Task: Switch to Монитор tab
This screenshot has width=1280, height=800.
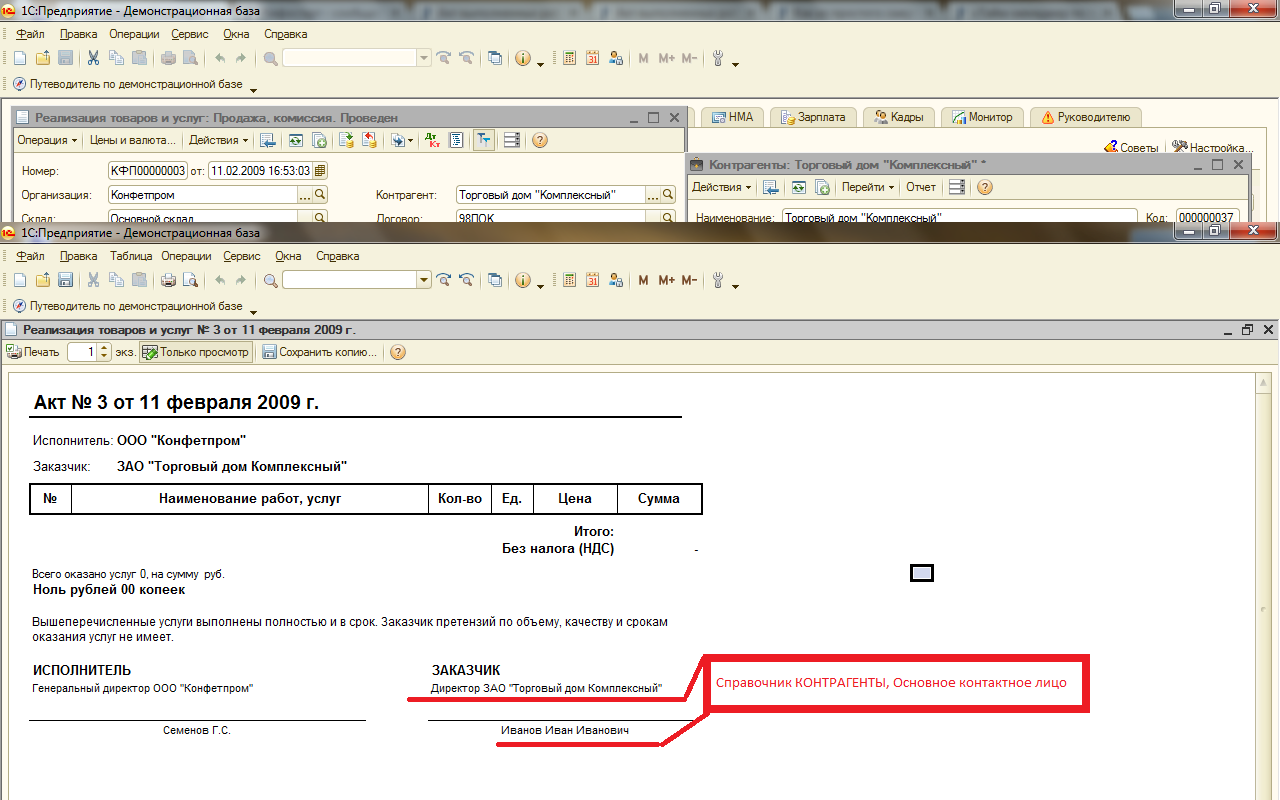Action: click(x=982, y=117)
